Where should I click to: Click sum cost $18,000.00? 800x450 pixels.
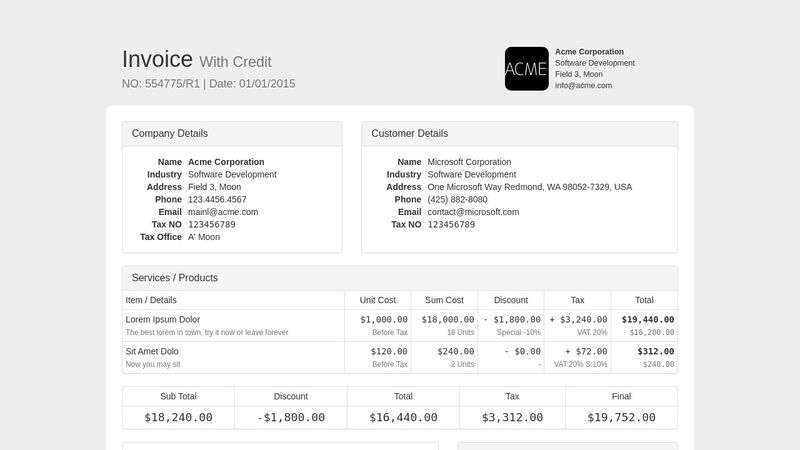447,319
